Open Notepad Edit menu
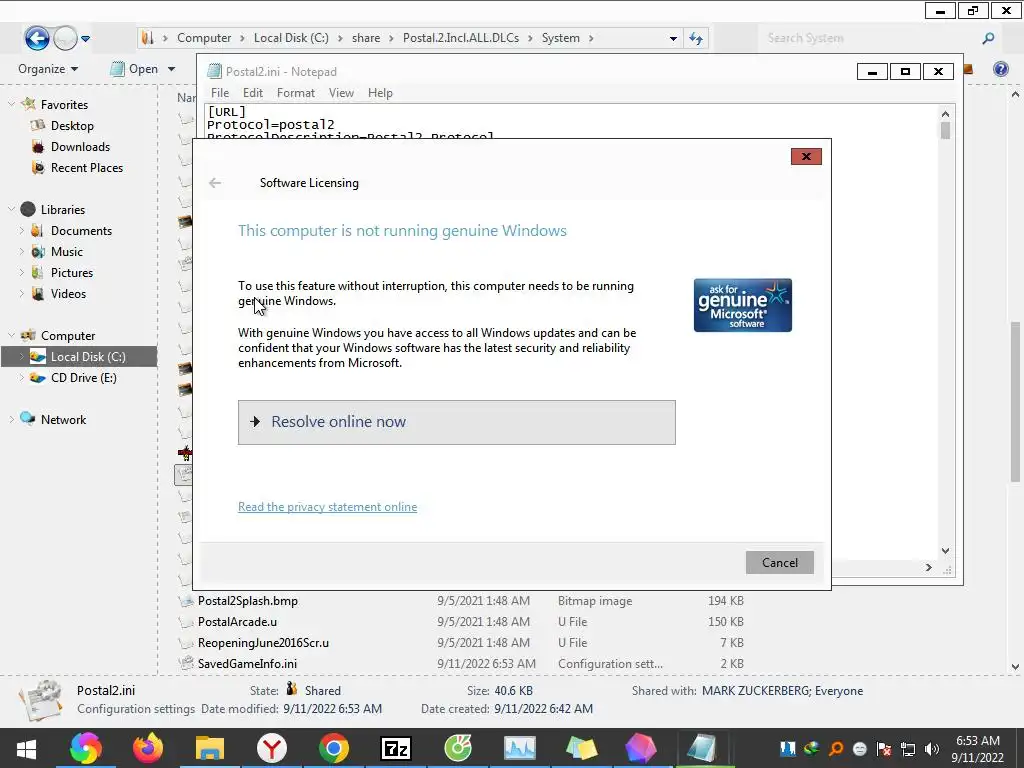Viewport: 1024px width, 768px height. click(x=253, y=93)
